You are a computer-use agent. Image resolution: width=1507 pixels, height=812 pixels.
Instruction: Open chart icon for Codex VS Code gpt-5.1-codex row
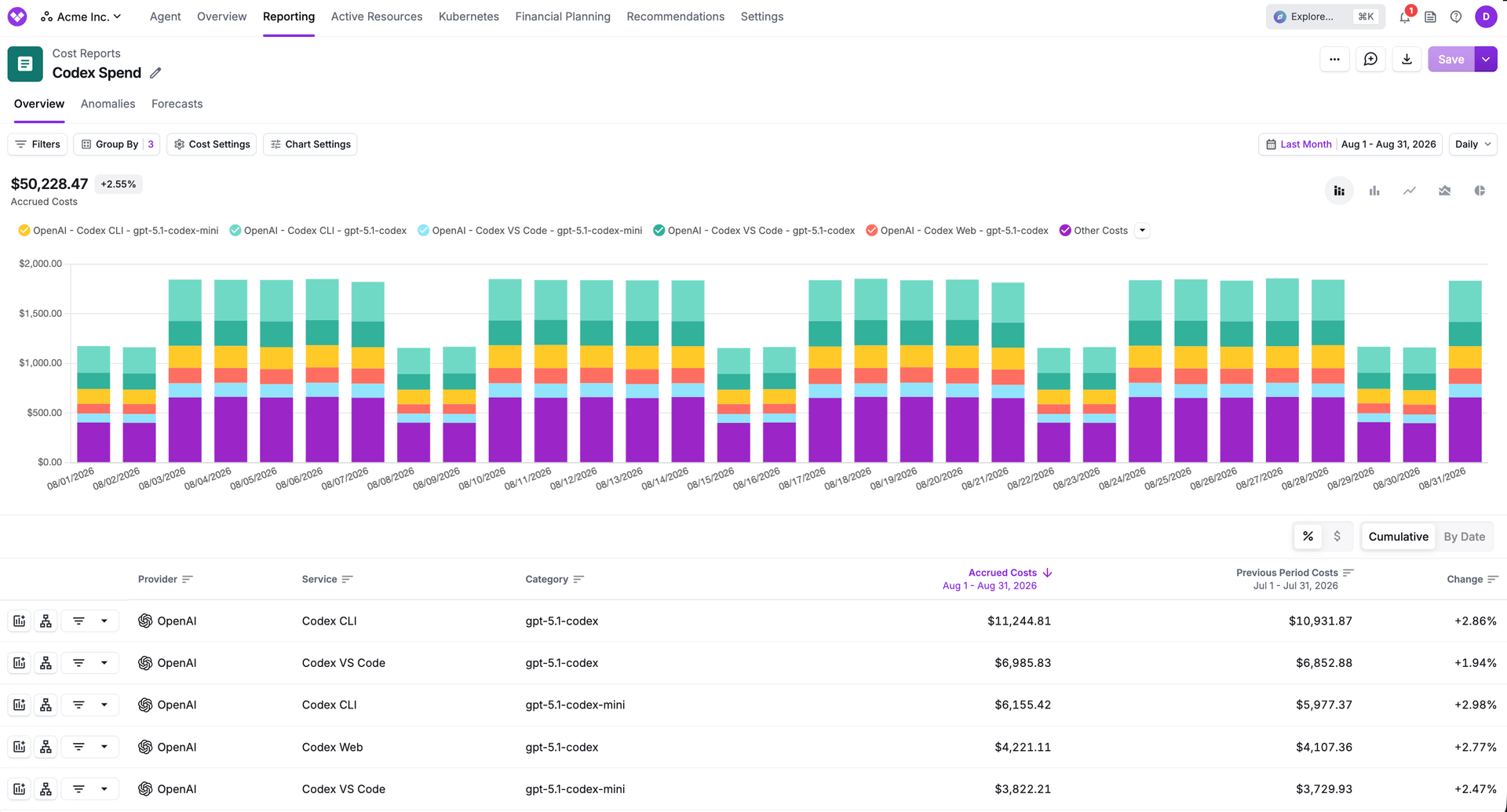pos(20,663)
